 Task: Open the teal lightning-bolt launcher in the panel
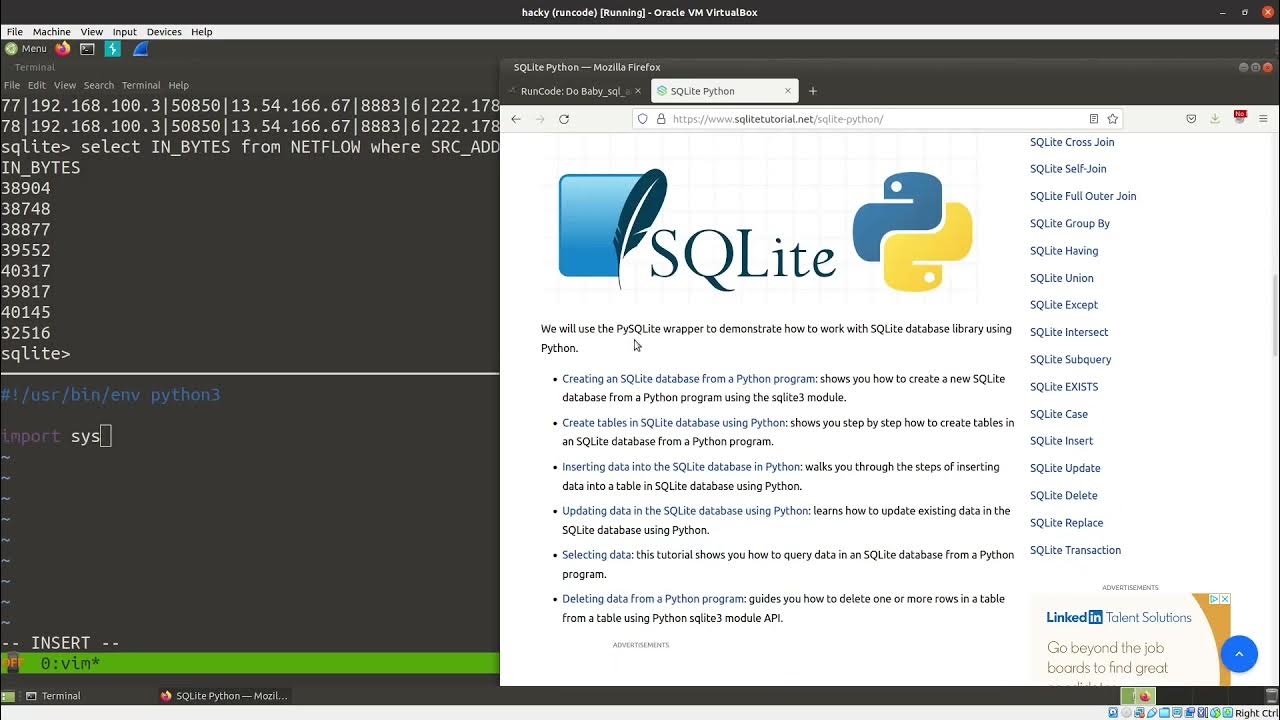click(x=113, y=48)
